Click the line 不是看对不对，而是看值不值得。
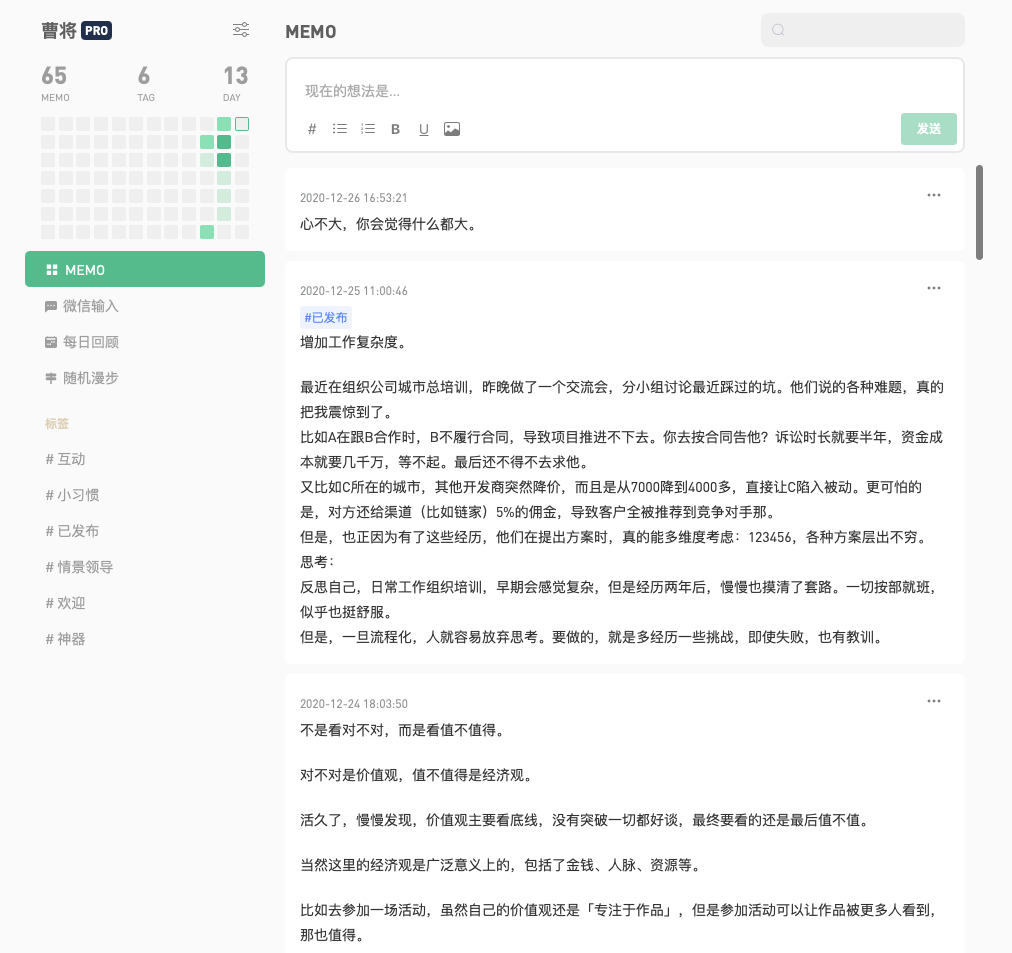This screenshot has width=1012, height=953. pos(403,730)
